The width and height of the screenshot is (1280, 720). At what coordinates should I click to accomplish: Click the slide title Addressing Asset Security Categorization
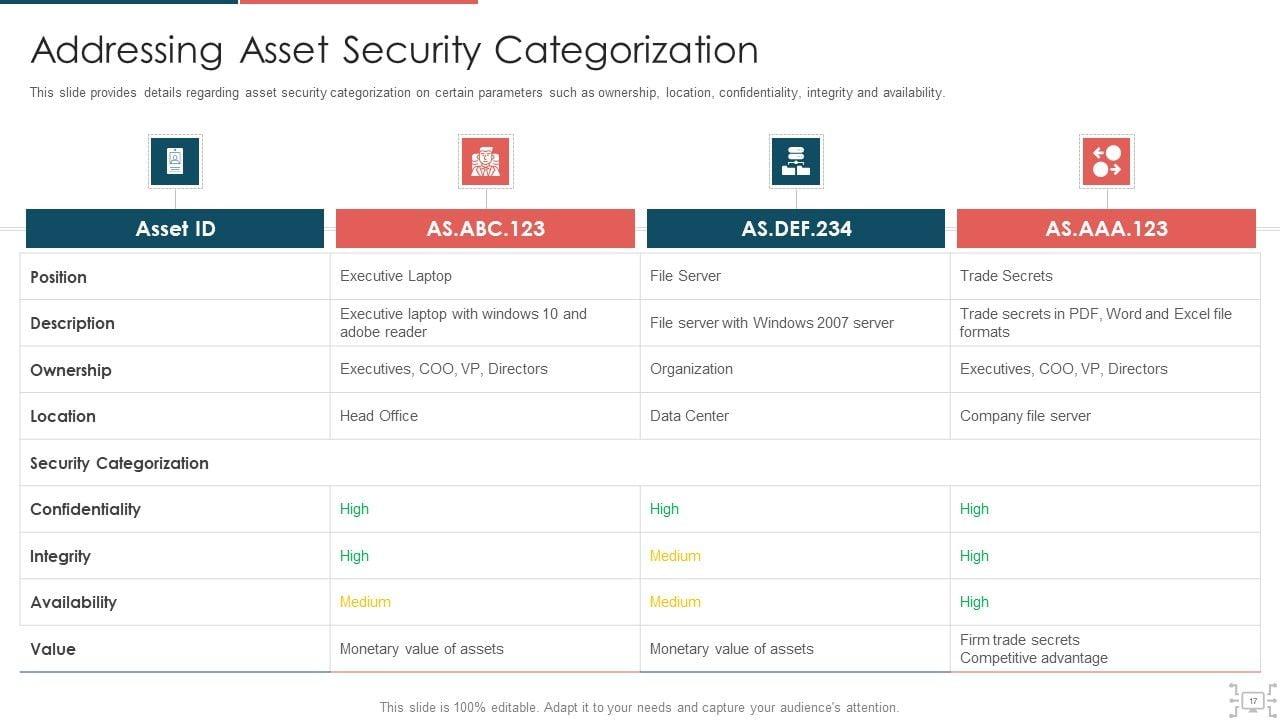(x=394, y=50)
